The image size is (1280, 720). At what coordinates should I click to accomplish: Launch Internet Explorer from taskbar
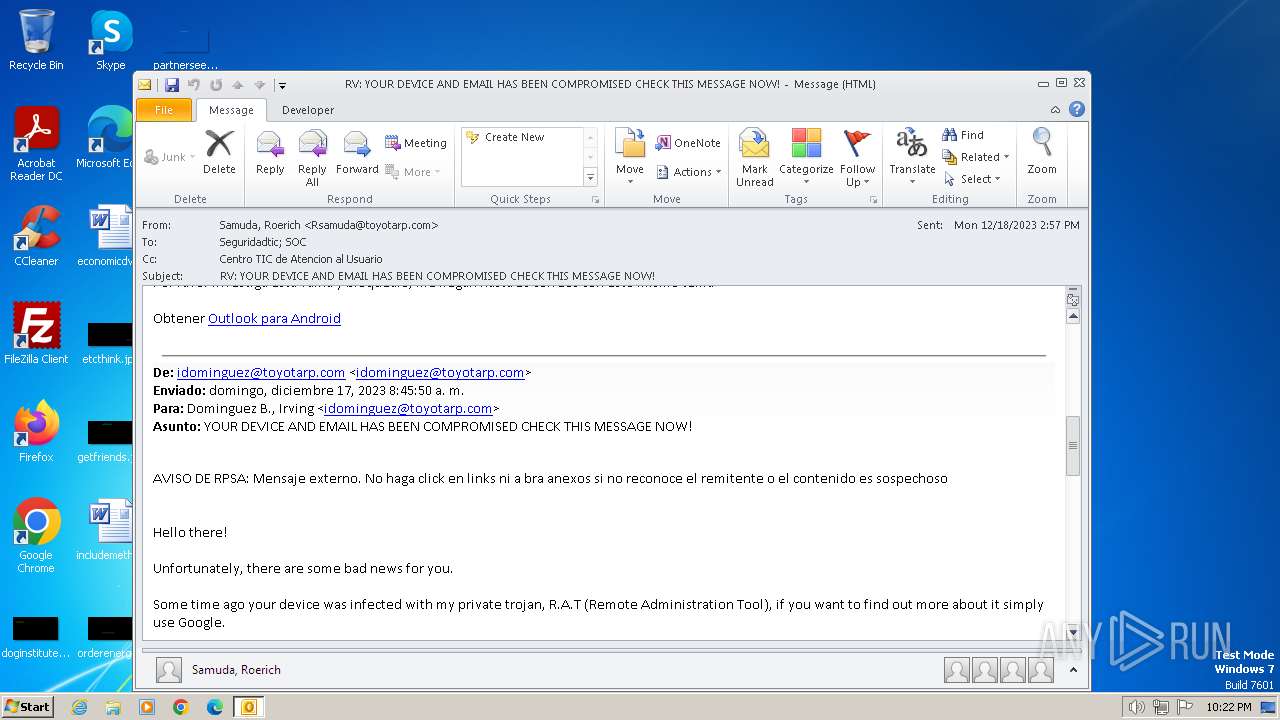point(79,707)
